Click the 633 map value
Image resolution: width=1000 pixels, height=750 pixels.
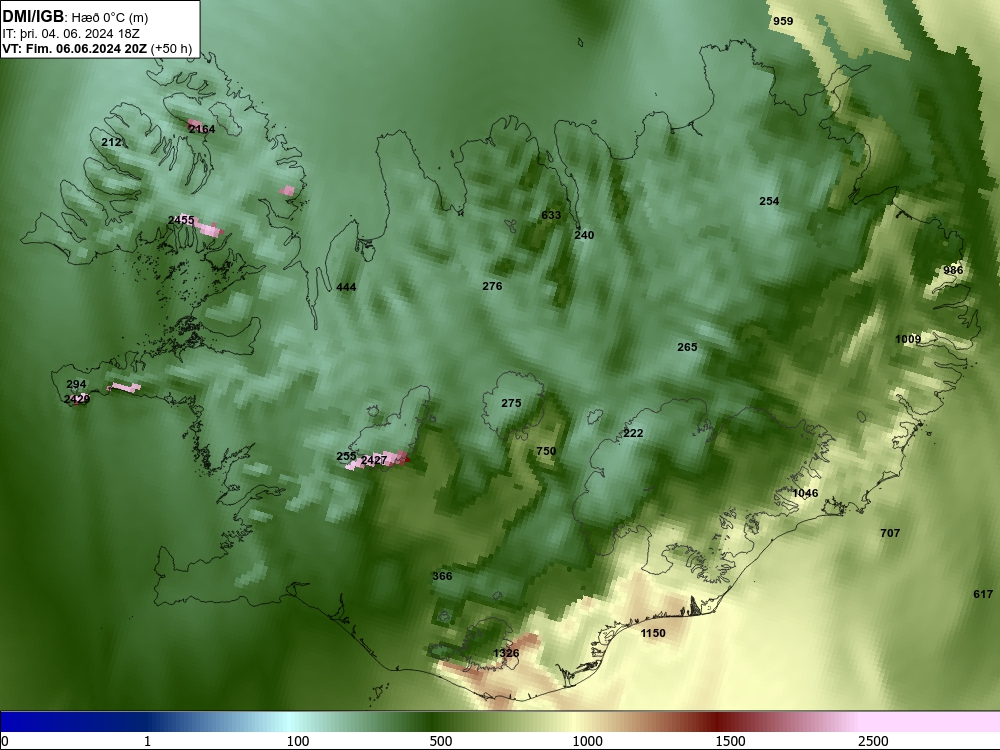pyautogui.click(x=551, y=215)
